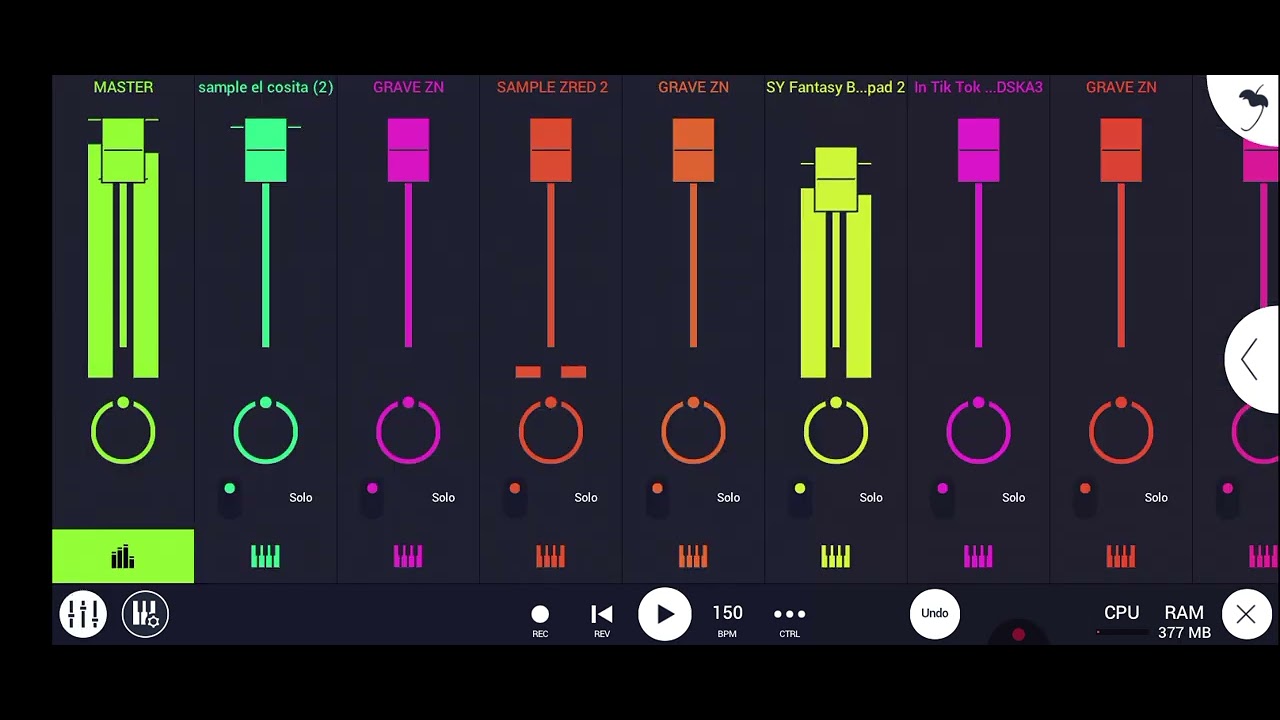
Task: Select the red GRAVE ZN label
Action: coord(1121,87)
